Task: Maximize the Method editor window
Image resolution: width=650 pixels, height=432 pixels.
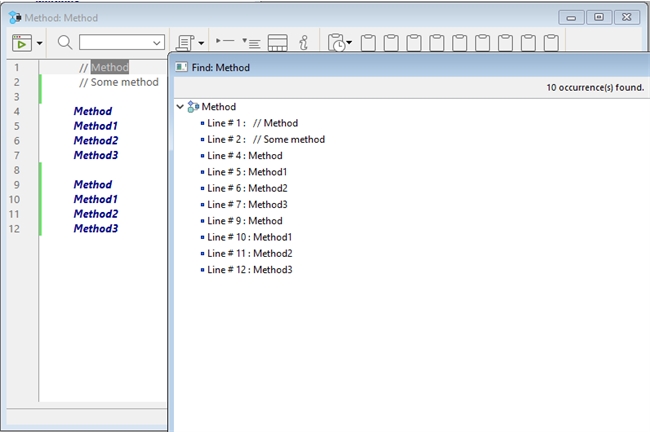Action: pyautogui.click(x=598, y=17)
